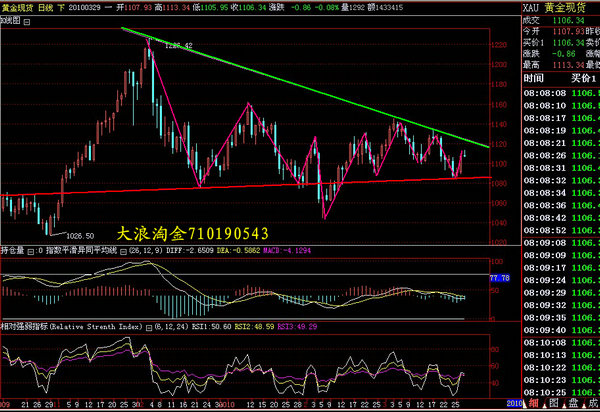Click the MACD:-4.1294 value
This screenshot has height=412, width=600.
pyautogui.click(x=287, y=251)
